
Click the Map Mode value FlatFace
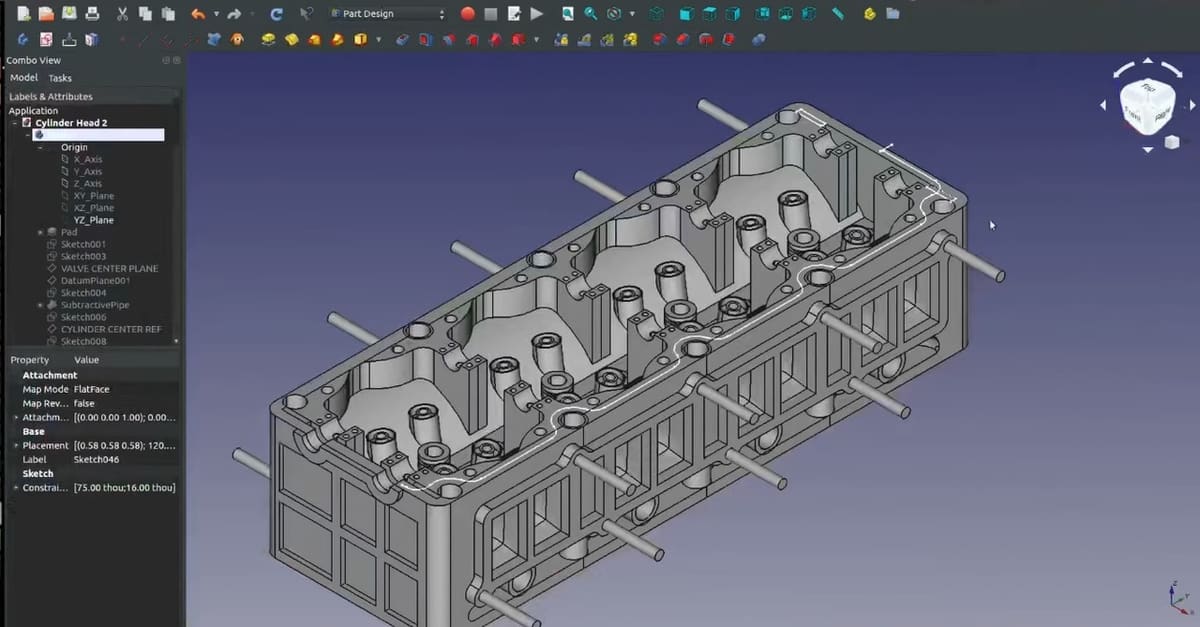pos(91,389)
